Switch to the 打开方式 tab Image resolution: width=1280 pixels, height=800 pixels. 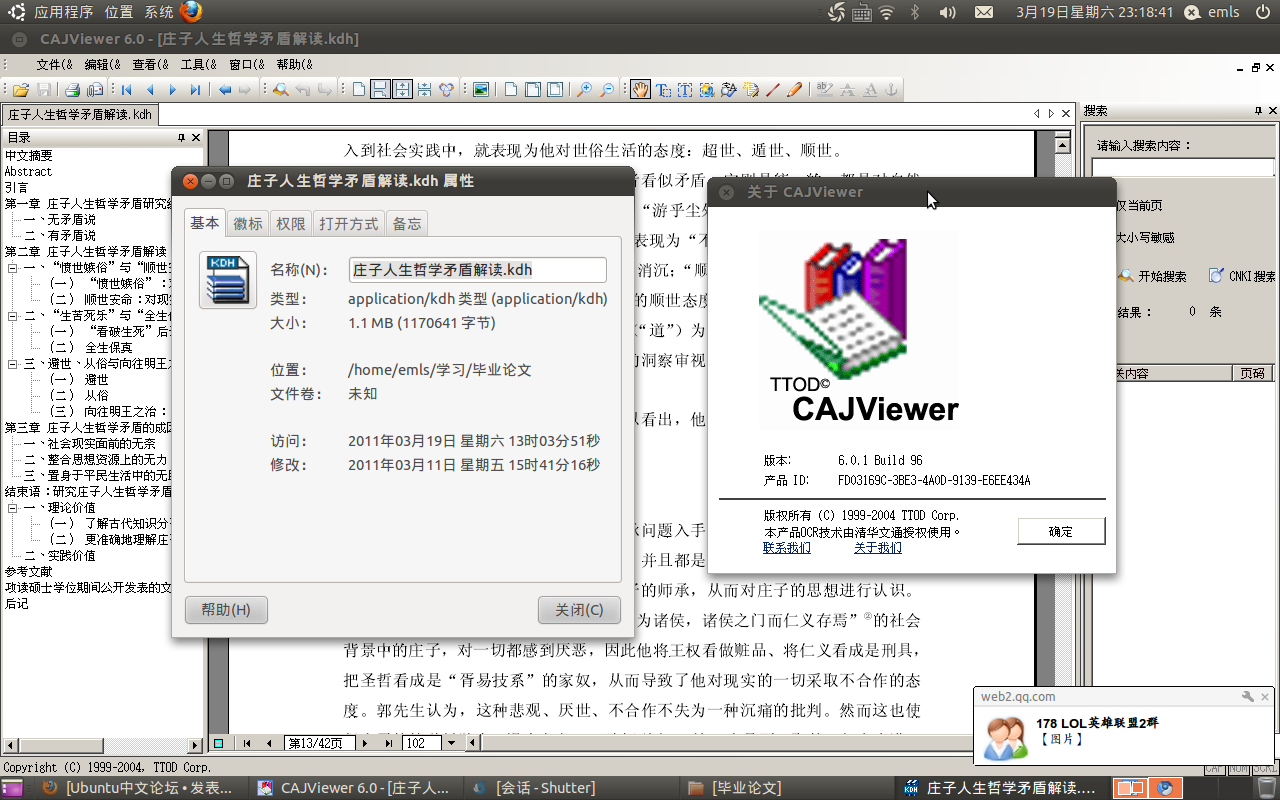pyautogui.click(x=349, y=224)
